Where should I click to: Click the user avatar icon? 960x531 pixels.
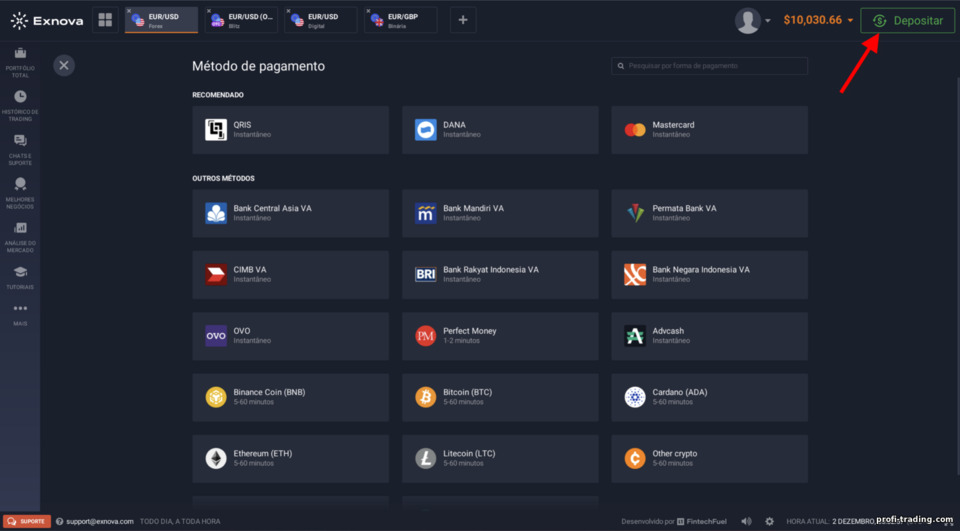748,21
